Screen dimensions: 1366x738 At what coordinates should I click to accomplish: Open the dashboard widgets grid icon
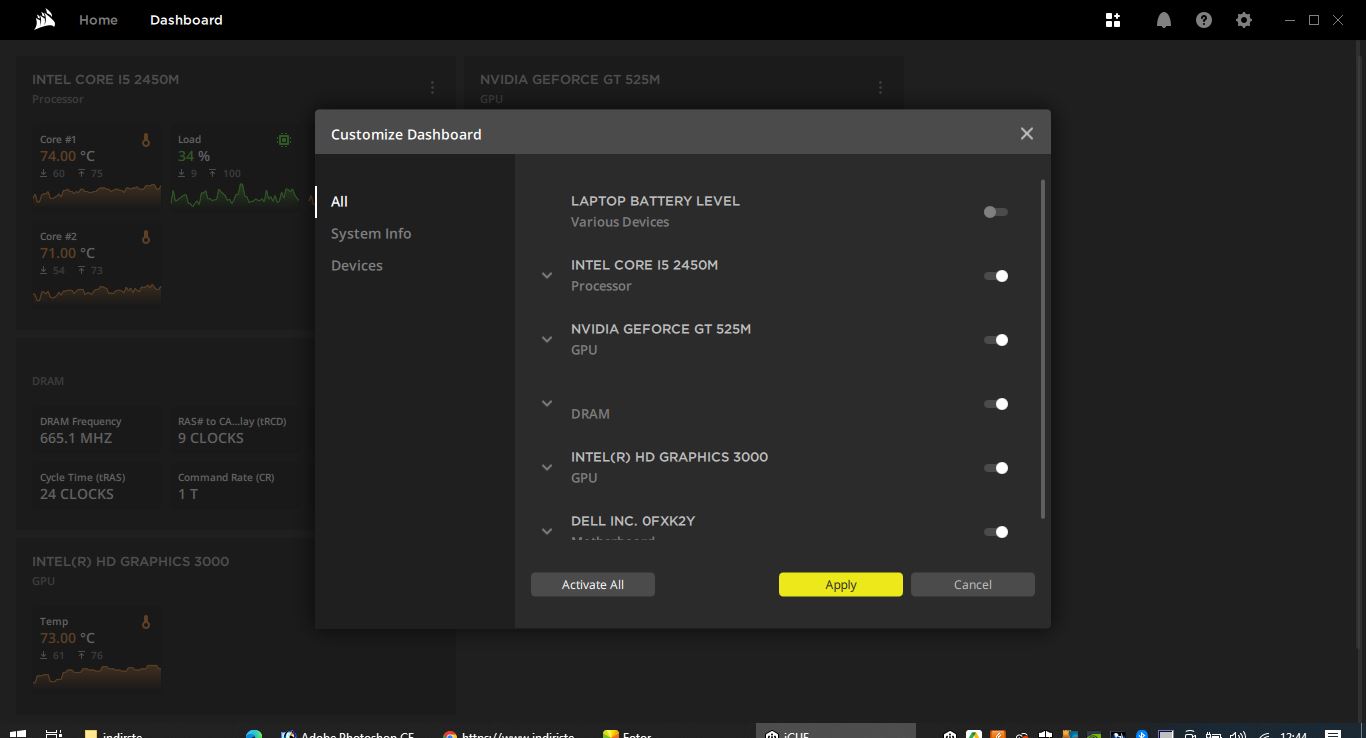[1113, 20]
